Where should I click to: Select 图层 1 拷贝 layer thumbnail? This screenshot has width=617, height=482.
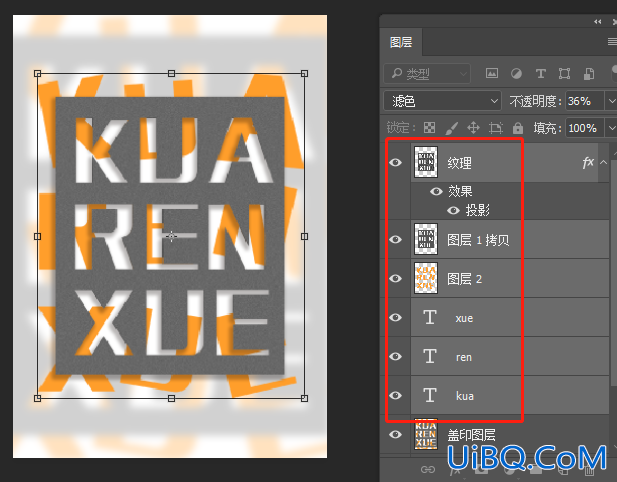click(x=426, y=239)
